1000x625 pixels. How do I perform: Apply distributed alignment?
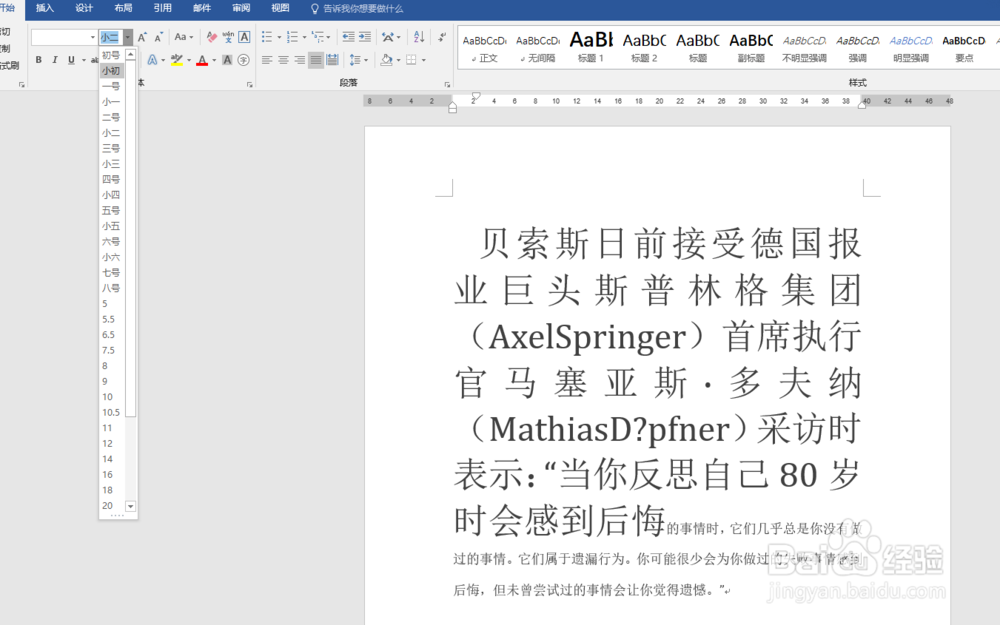point(332,60)
